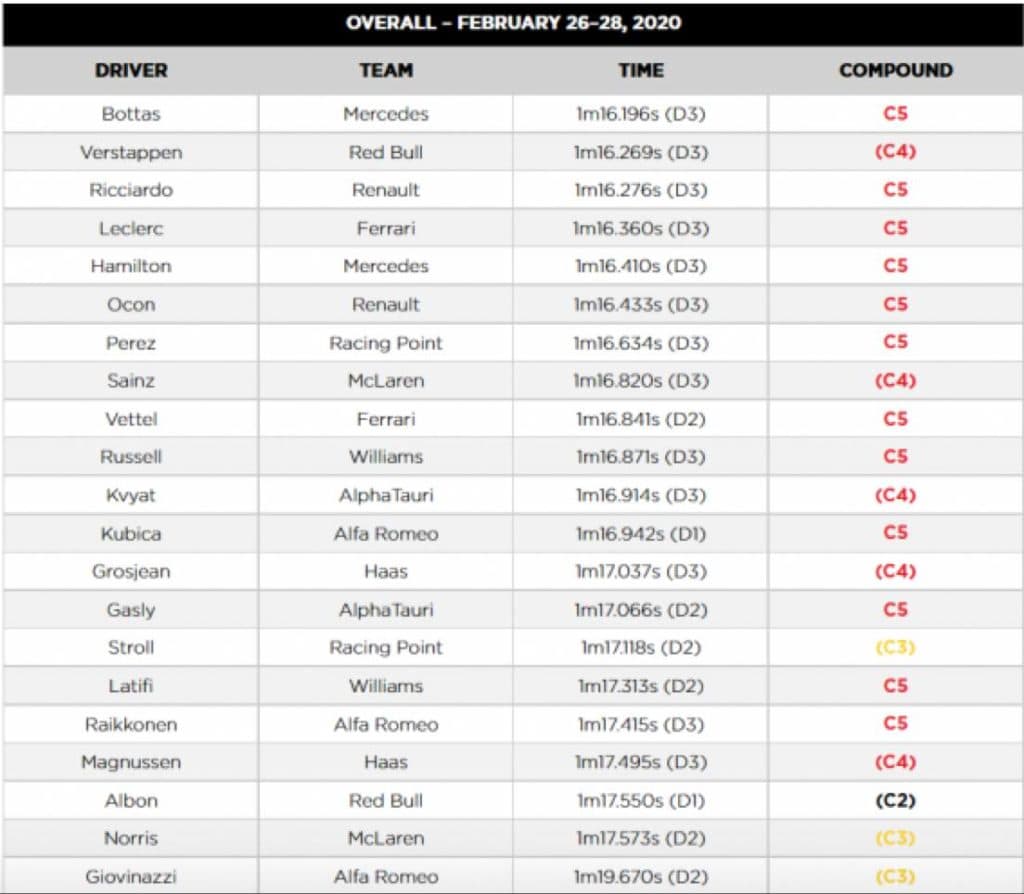Click the COMPOUND column header
Viewport: 1024px width, 894px height.
click(x=895, y=71)
